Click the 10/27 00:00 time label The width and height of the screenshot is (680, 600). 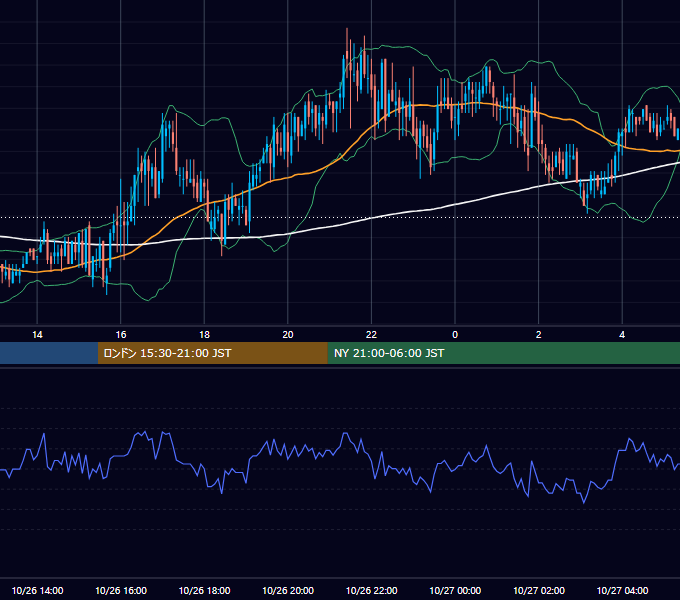[x=455, y=590]
